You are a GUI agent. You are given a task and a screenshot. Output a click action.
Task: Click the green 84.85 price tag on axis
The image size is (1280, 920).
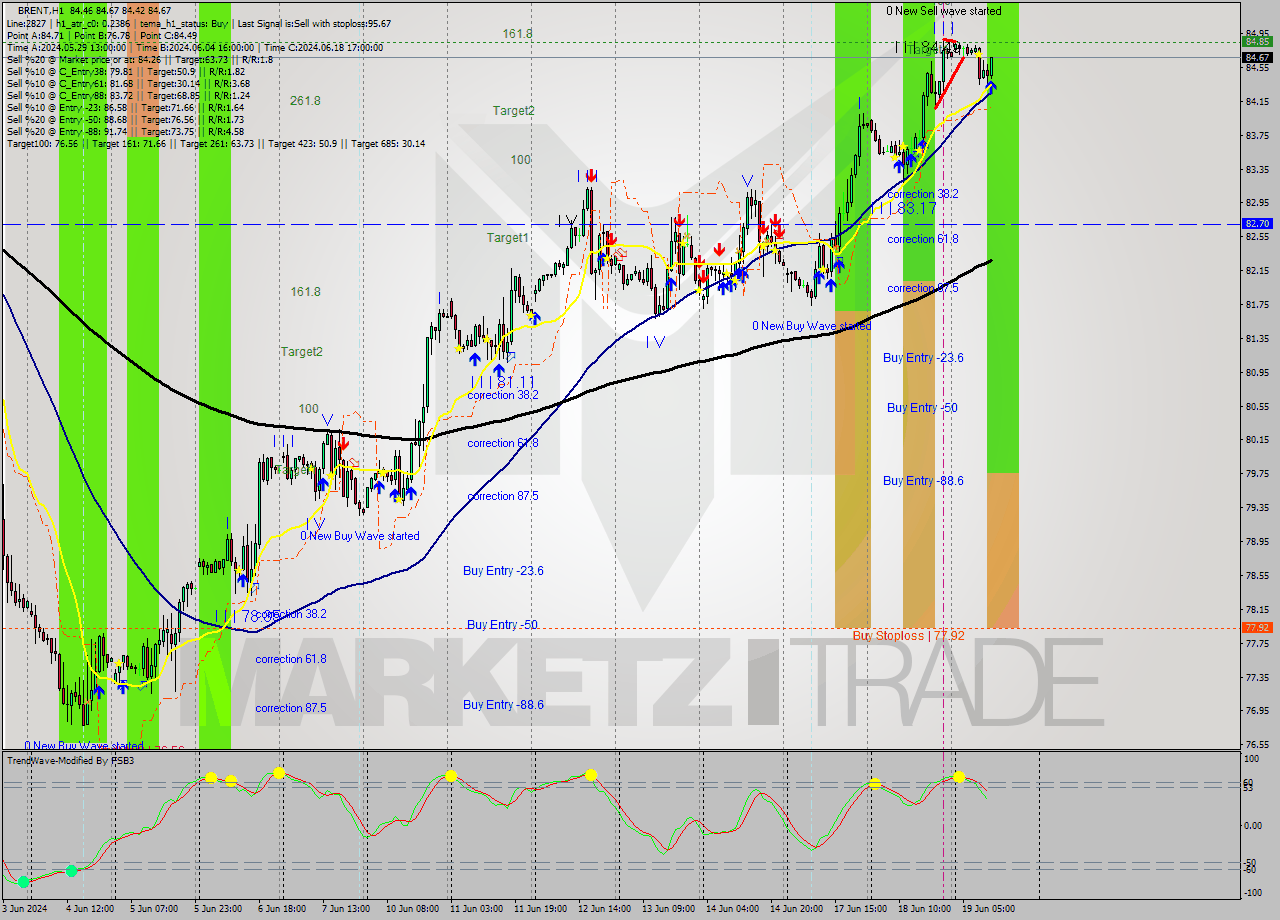coord(1257,41)
